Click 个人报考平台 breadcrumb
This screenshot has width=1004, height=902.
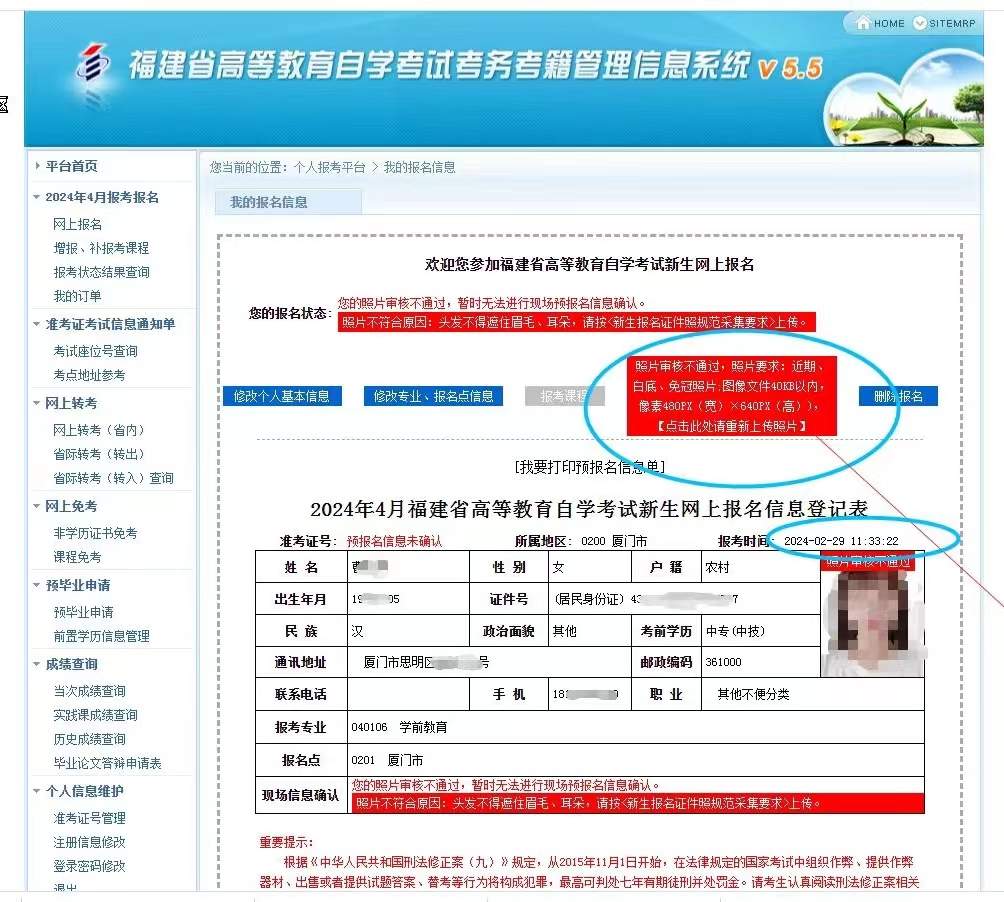(329, 168)
